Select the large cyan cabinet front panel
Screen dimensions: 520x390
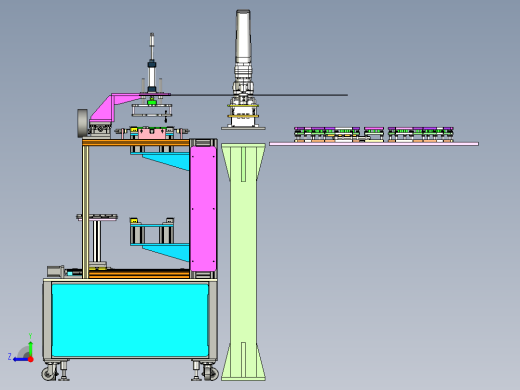pyautogui.click(x=130, y=320)
